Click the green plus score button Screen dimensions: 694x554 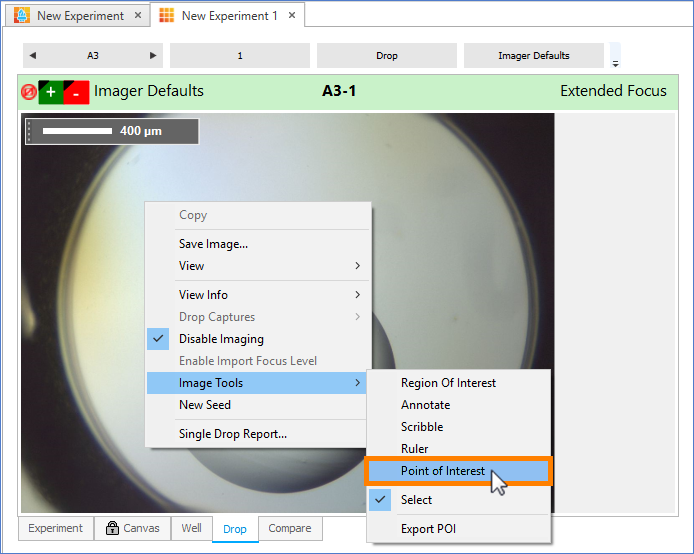pos(51,92)
